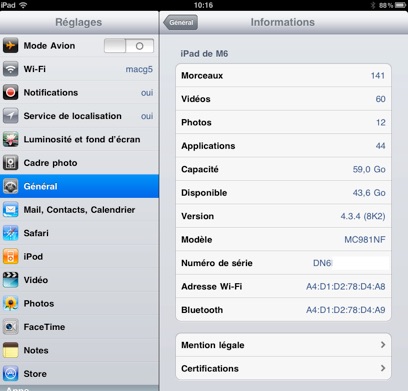Tap the yellow Notes icon
This screenshot has height=391, width=408.
click(10, 350)
